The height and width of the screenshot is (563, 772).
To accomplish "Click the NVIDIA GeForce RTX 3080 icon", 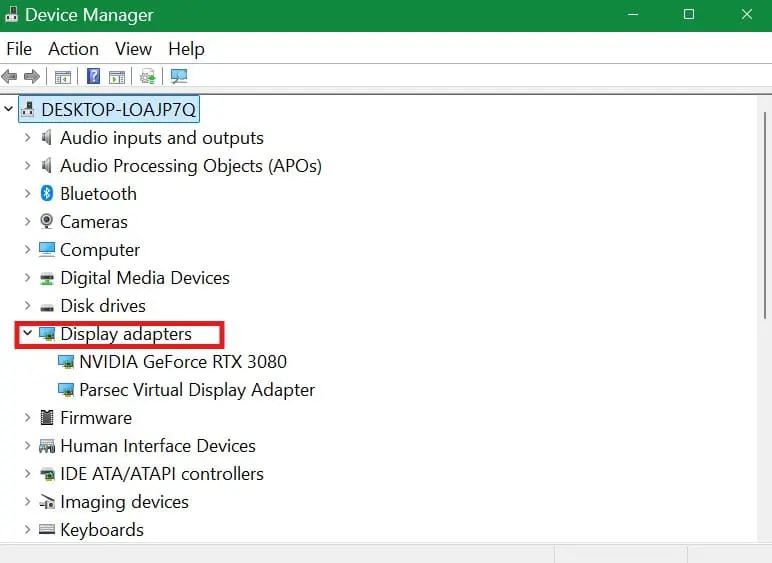I will click(x=66, y=362).
